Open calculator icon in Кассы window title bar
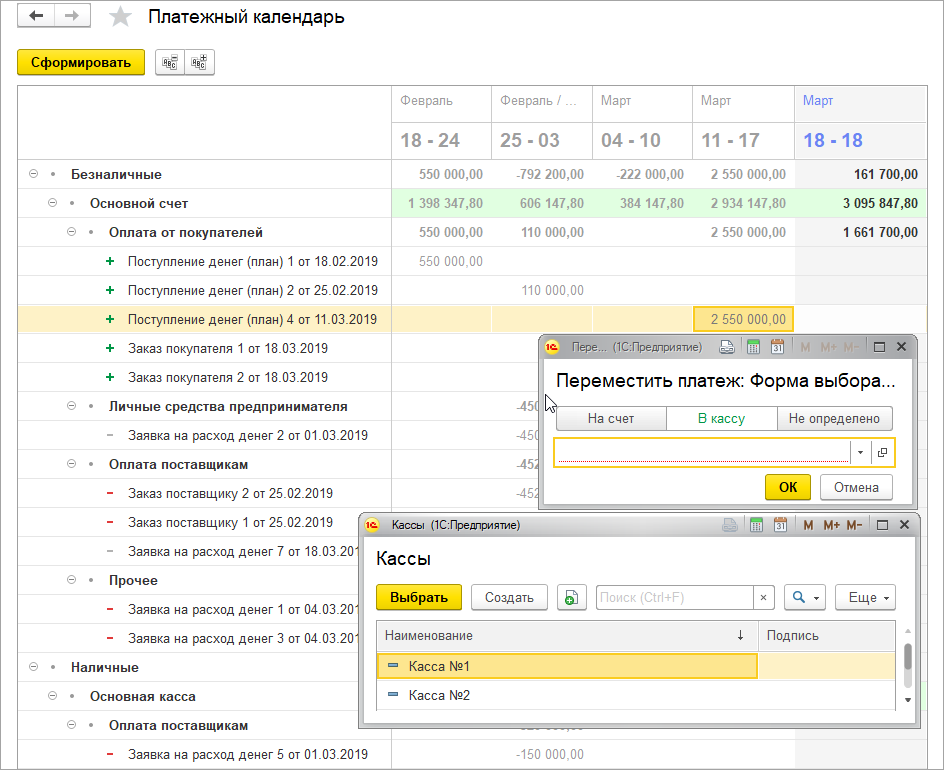 point(757,525)
